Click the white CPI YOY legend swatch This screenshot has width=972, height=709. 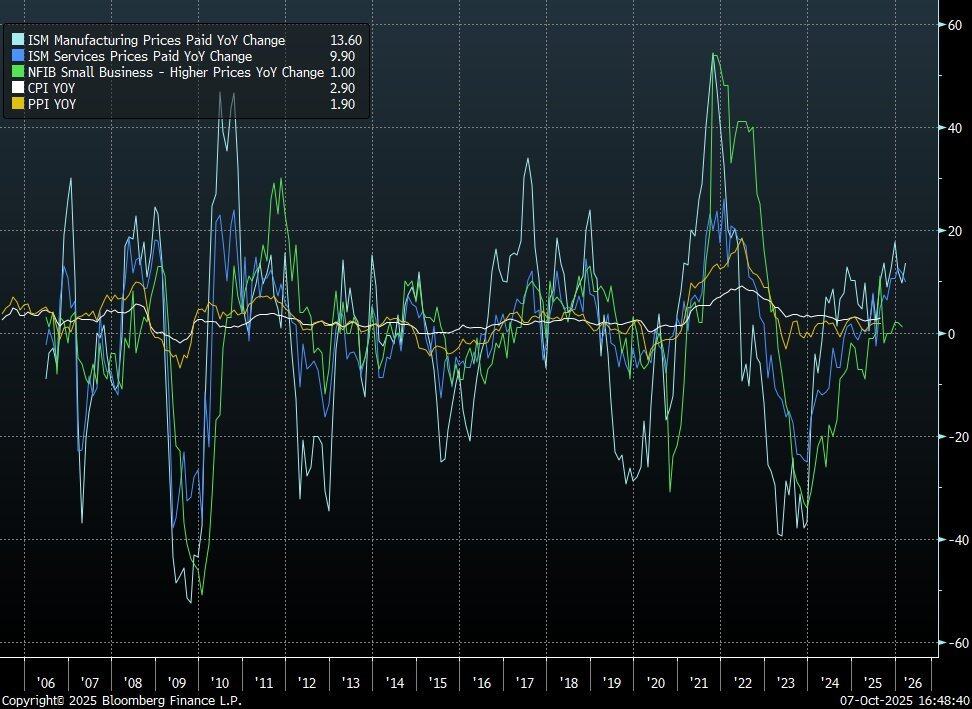point(17,88)
